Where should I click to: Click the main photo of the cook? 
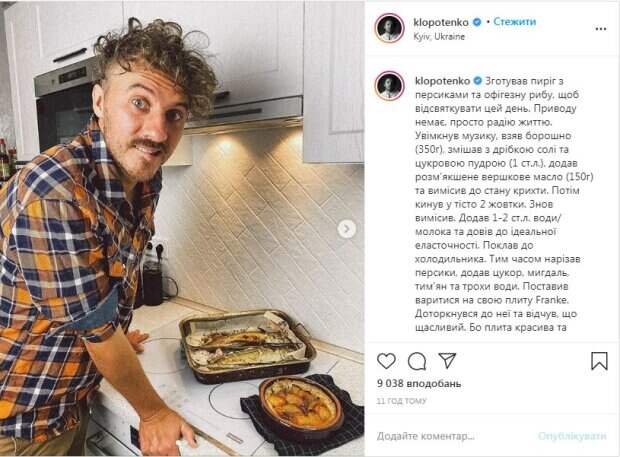(182, 228)
